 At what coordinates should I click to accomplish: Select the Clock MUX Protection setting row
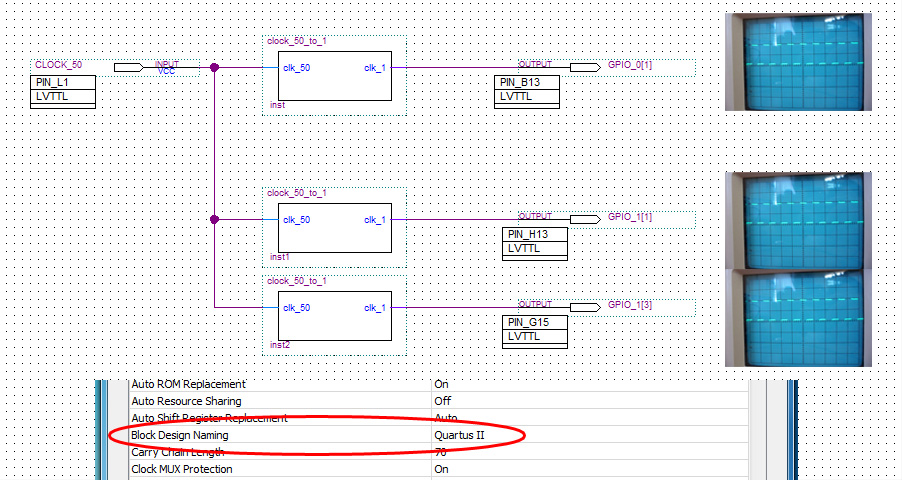pos(438,469)
